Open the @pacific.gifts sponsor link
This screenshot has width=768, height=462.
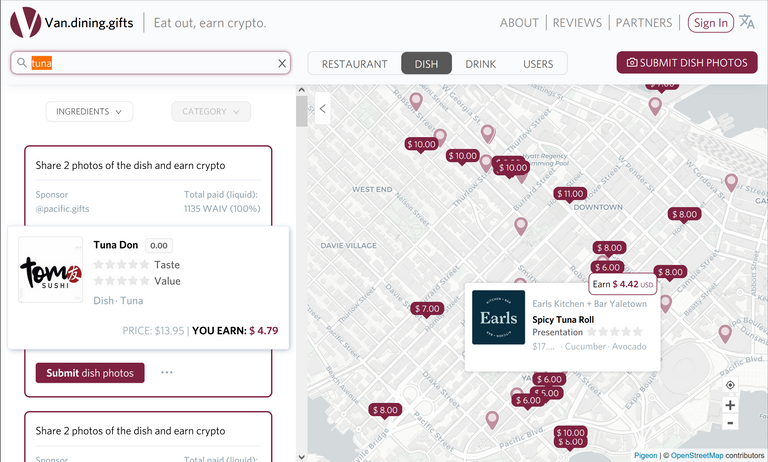pyautogui.click(x=62, y=209)
